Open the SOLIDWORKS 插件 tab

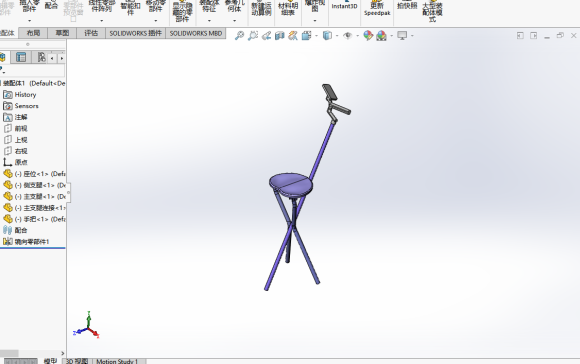[x=135, y=33]
